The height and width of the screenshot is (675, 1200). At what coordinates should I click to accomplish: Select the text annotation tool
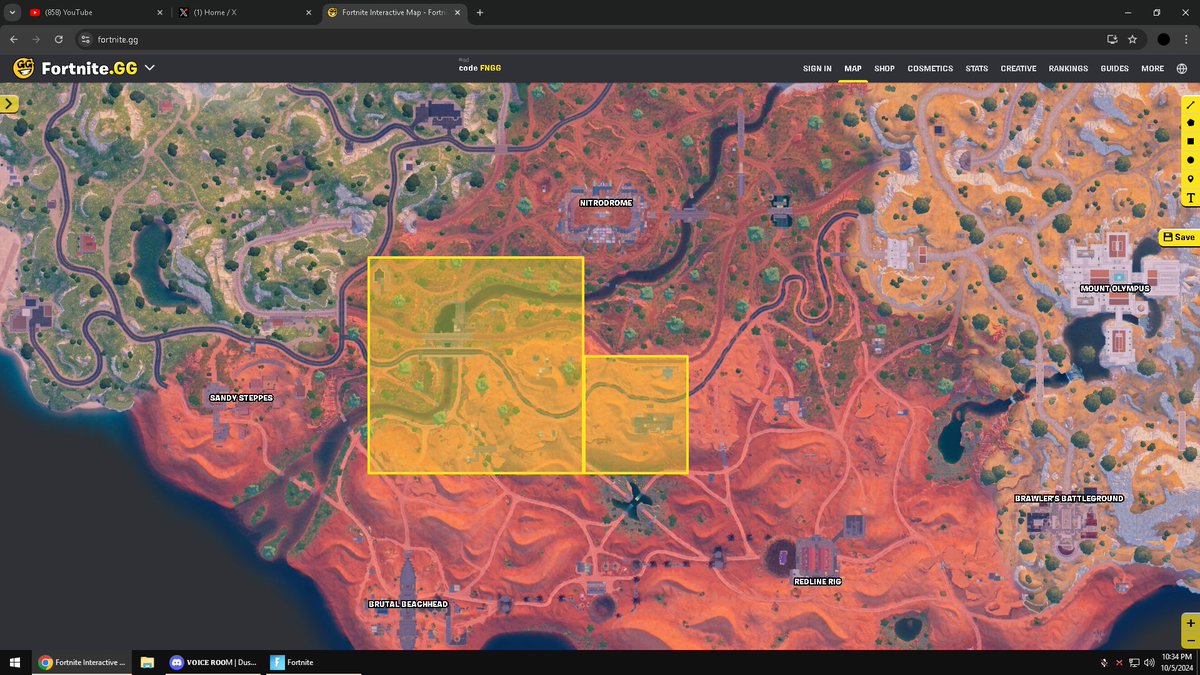tap(1191, 198)
